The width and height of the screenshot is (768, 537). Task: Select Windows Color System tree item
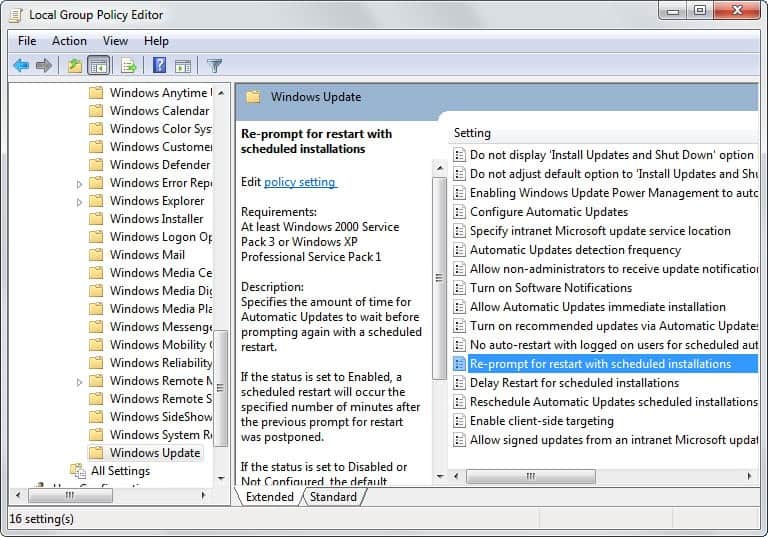point(161,129)
